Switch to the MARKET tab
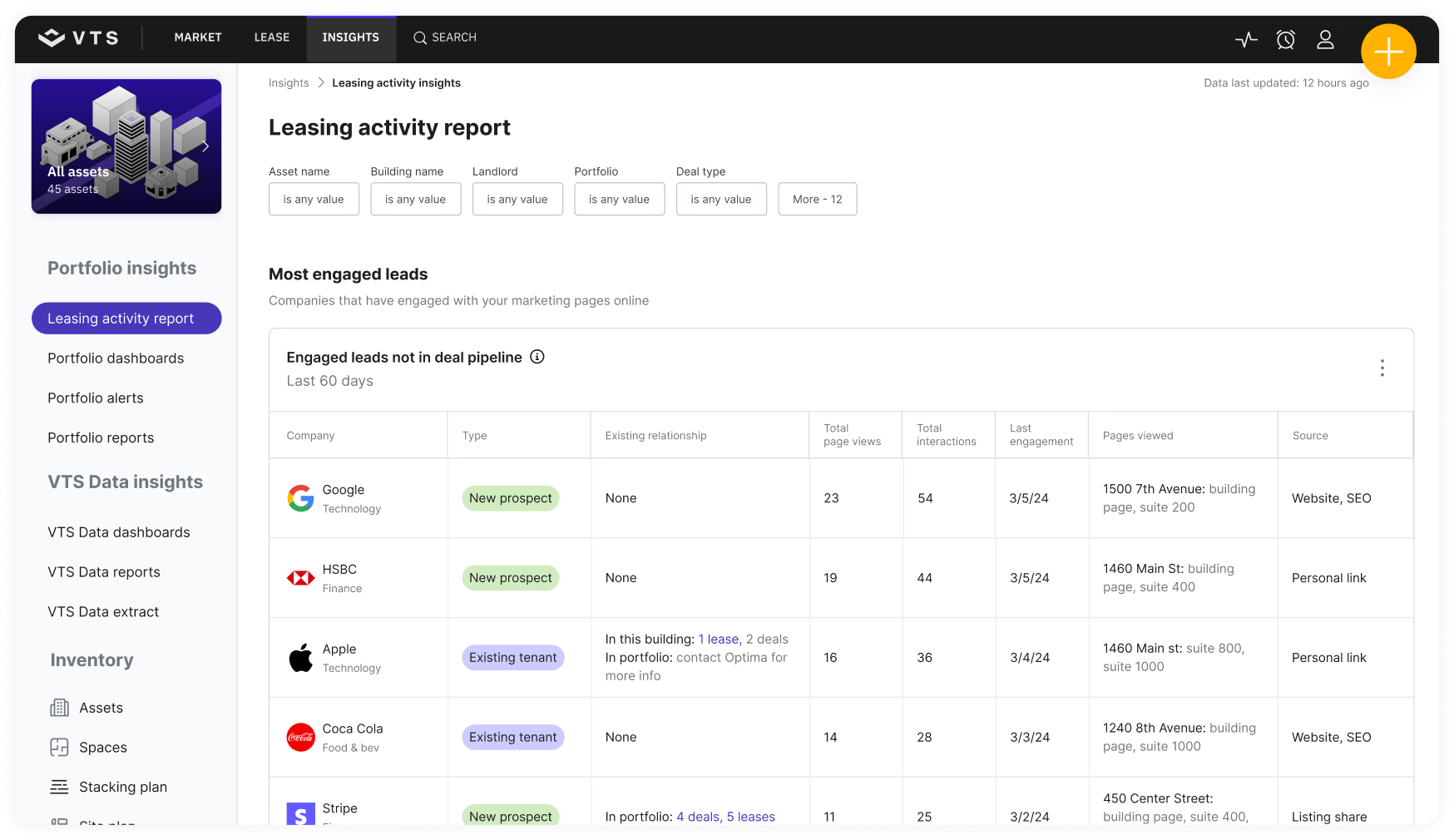Image resolution: width=1454 pixels, height=840 pixels. [x=197, y=37]
